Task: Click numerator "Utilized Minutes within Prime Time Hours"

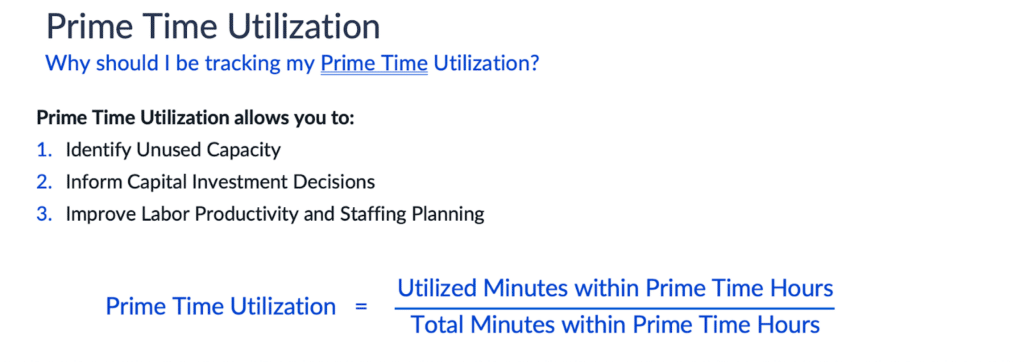Action: point(615,288)
